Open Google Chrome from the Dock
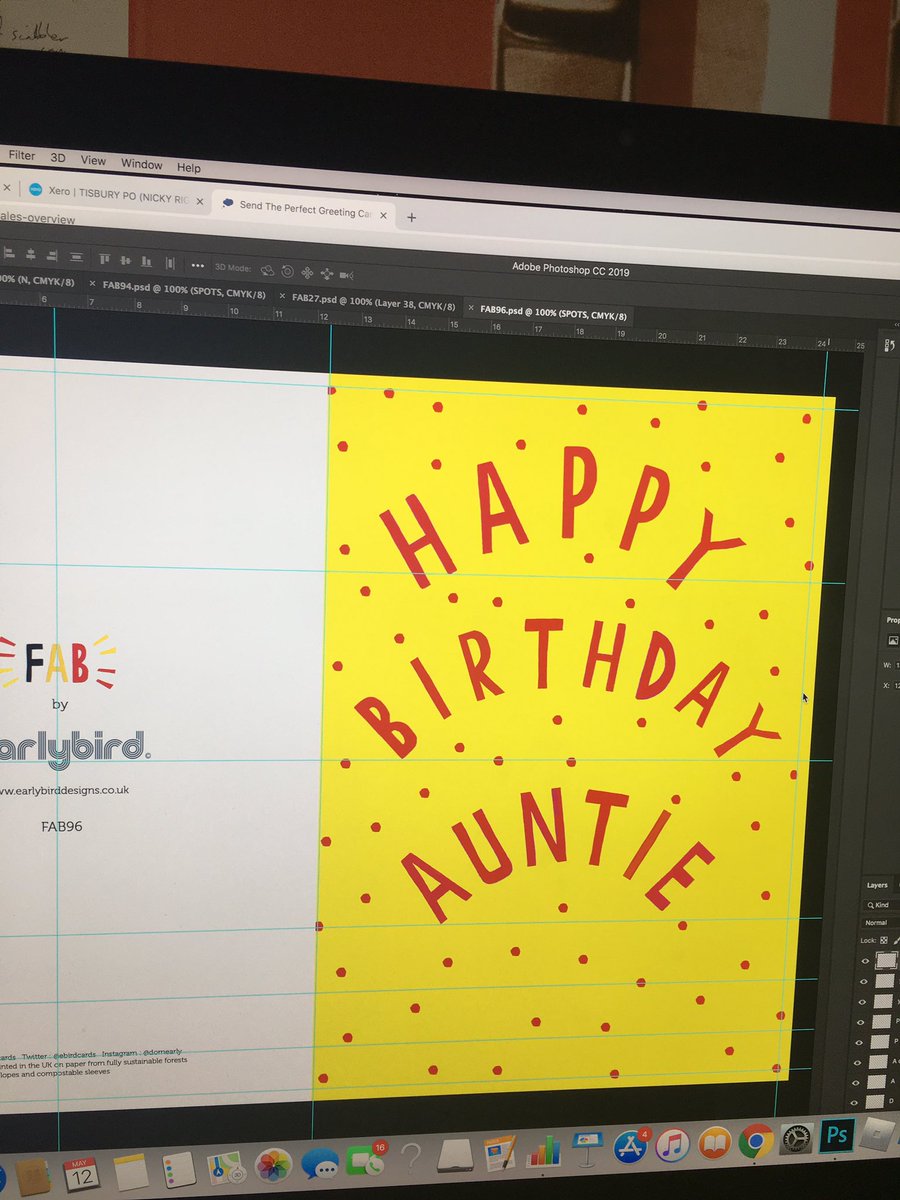The width and height of the screenshot is (900, 1200). point(756,1143)
